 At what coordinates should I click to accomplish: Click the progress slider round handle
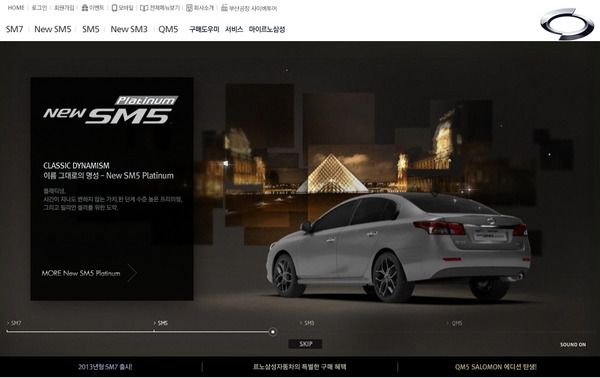tap(273, 332)
